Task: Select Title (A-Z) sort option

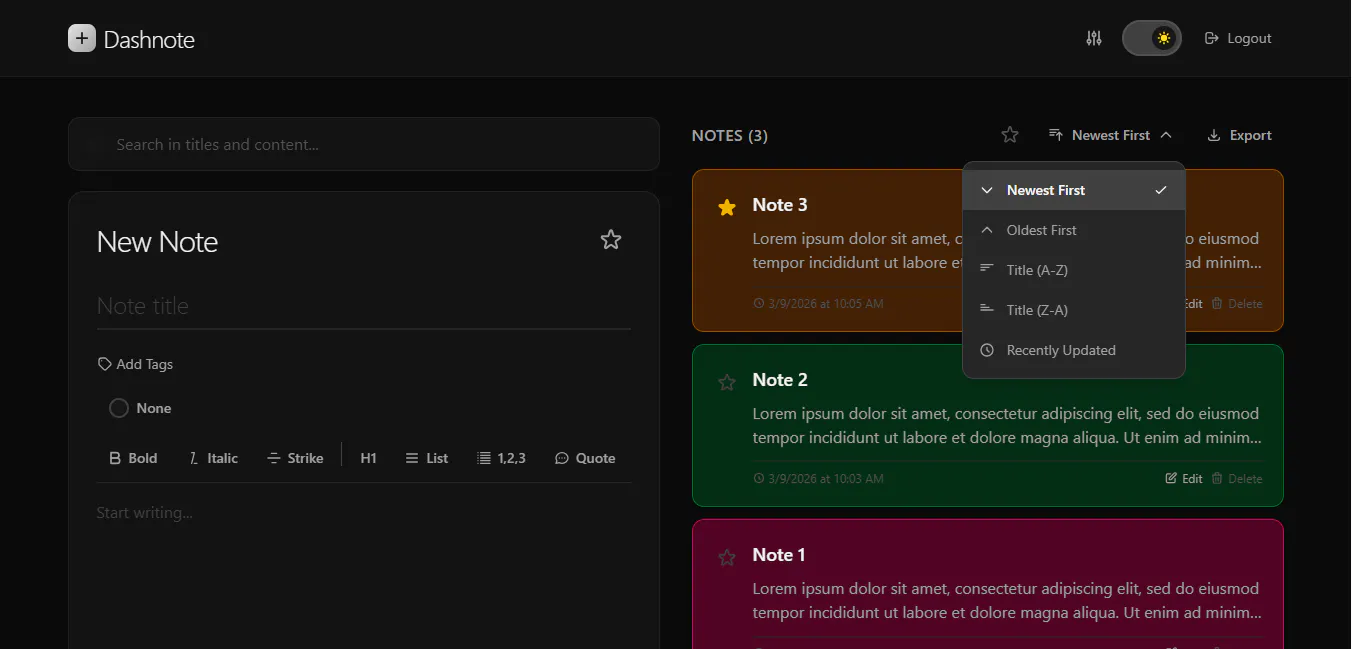Action: coord(1074,270)
